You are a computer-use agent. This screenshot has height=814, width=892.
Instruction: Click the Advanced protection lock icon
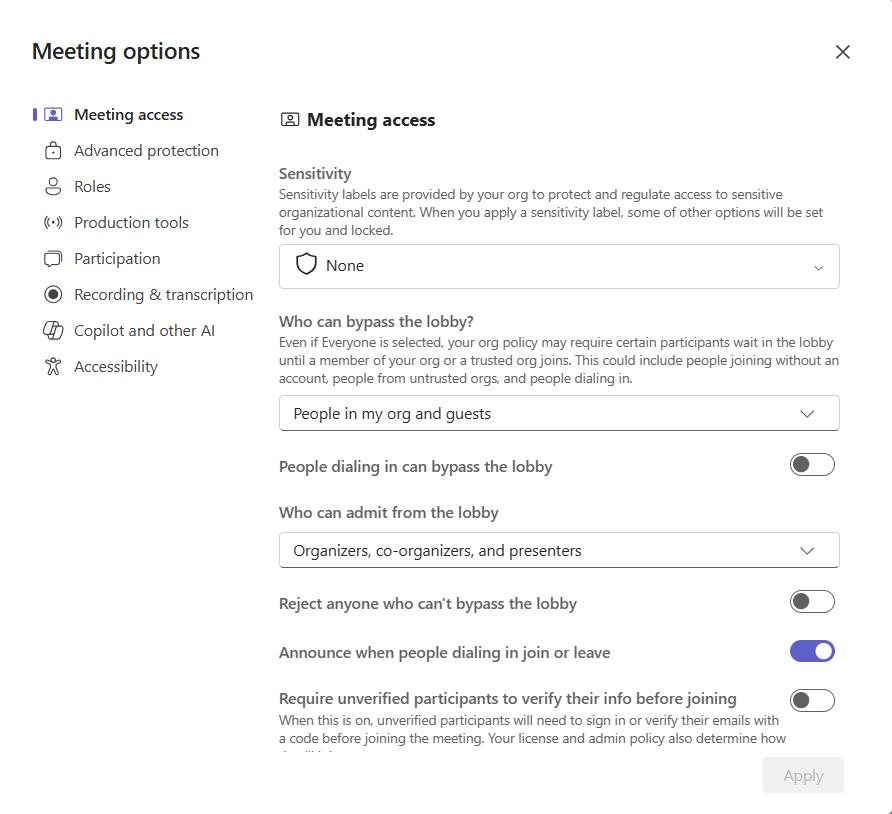53,151
